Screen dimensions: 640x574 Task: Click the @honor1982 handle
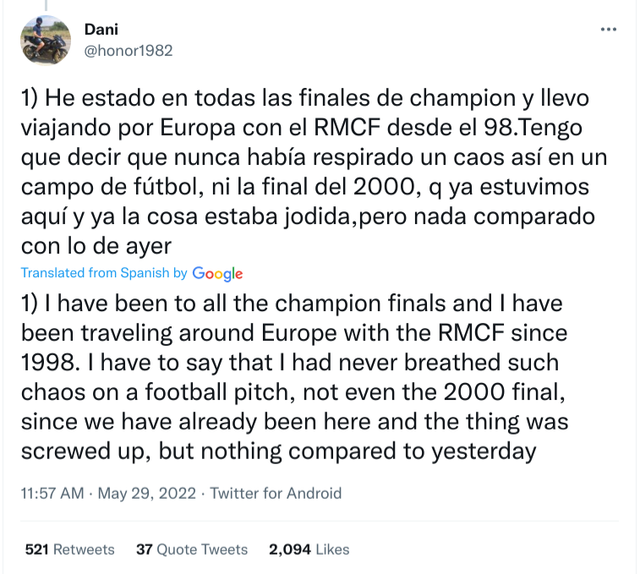[x=128, y=50]
